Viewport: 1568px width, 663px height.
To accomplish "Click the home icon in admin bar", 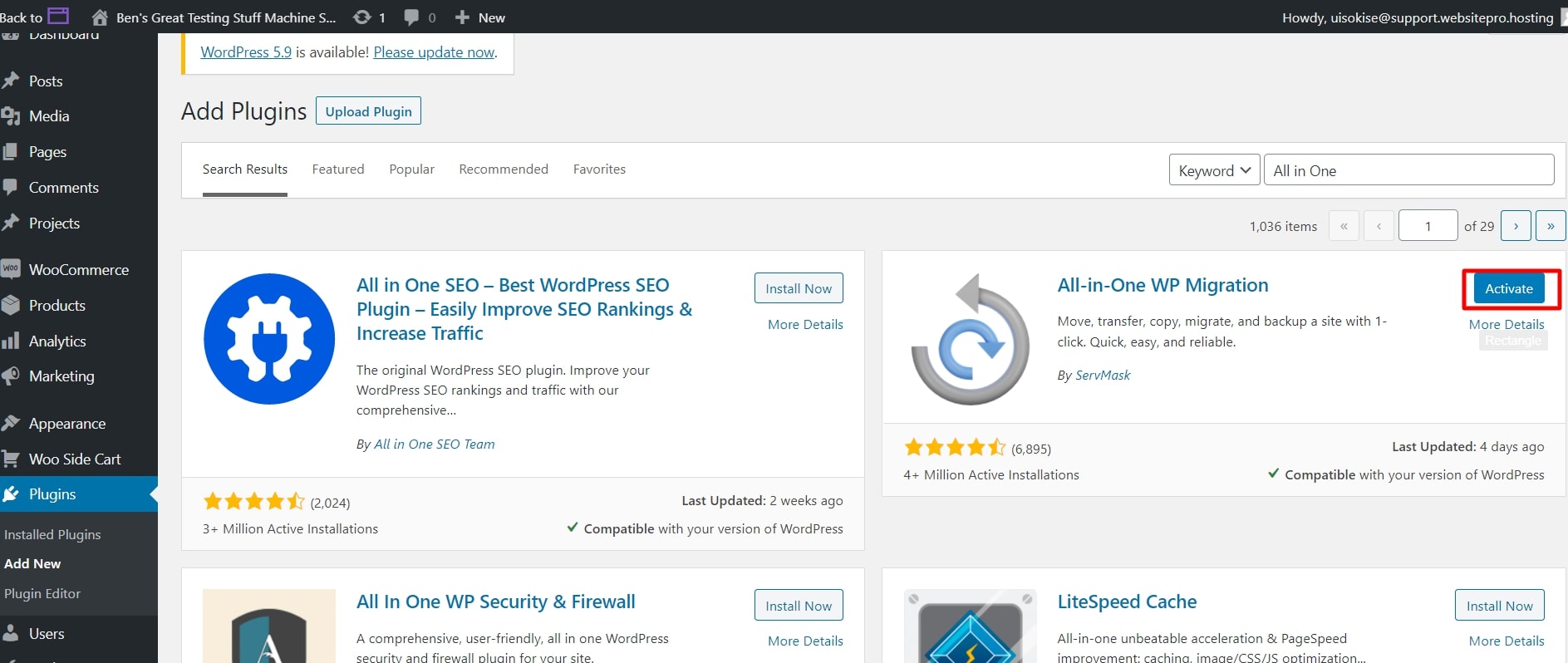I will click(100, 17).
